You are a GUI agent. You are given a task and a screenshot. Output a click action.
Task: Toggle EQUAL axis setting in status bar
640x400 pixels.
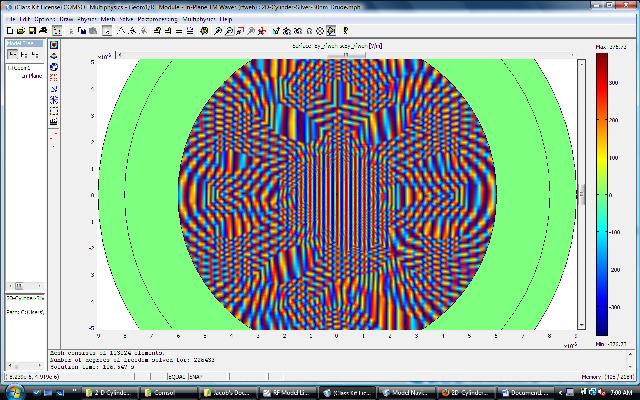point(174,374)
